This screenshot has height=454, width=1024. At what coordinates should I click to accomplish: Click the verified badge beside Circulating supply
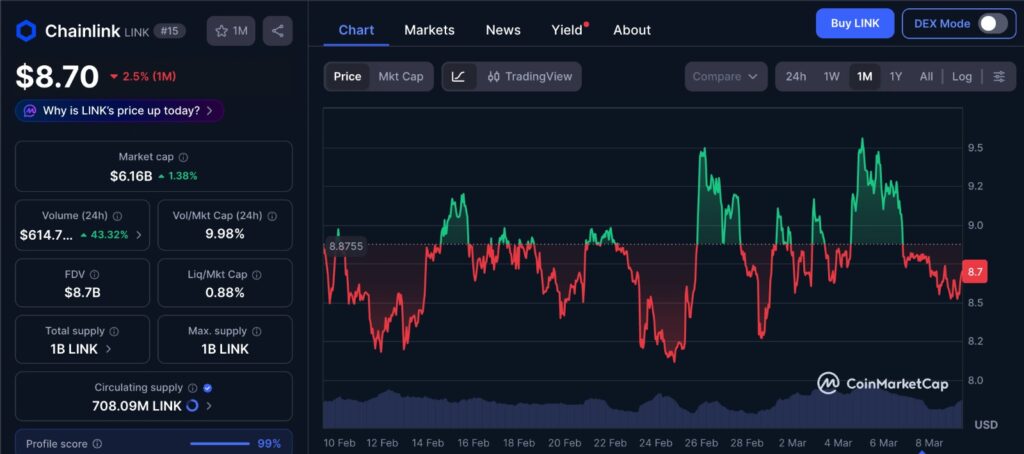208,388
